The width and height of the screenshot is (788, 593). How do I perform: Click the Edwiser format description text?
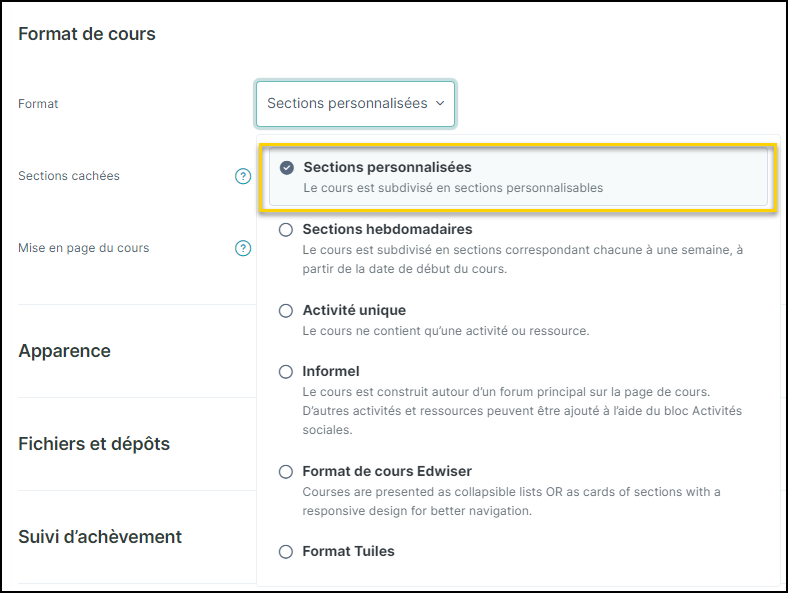click(512, 501)
